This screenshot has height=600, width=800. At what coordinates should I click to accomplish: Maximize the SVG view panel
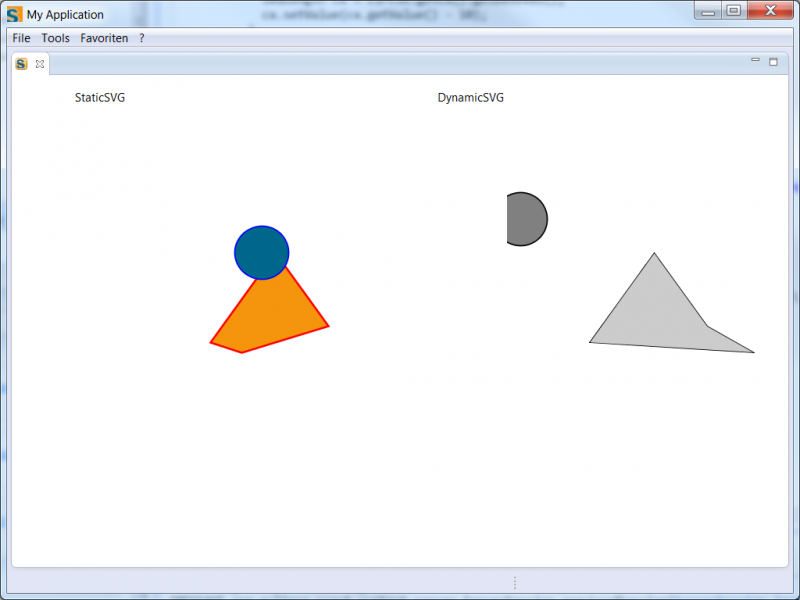pyautogui.click(x=772, y=60)
